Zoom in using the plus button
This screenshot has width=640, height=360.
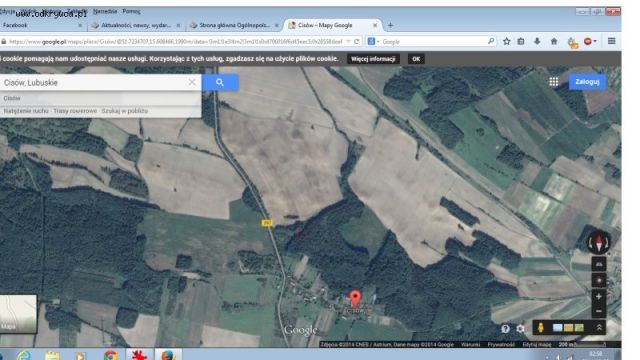tap(599, 296)
